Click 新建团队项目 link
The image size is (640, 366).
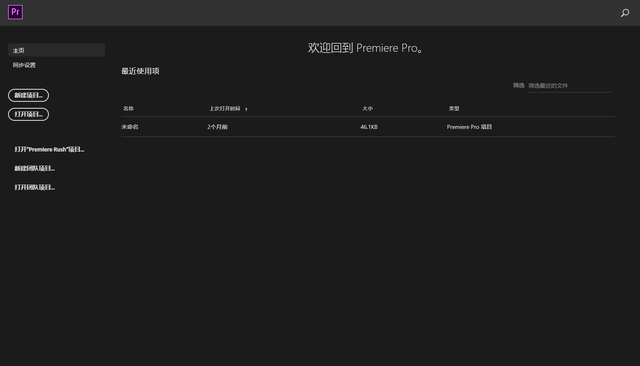tap(35, 168)
